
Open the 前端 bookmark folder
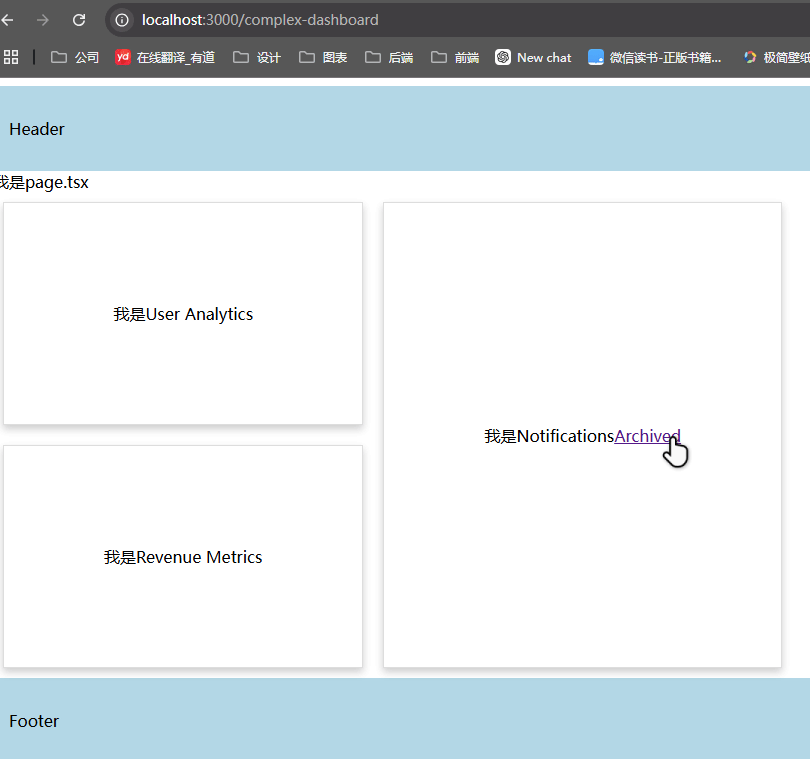pyautogui.click(x=455, y=57)
